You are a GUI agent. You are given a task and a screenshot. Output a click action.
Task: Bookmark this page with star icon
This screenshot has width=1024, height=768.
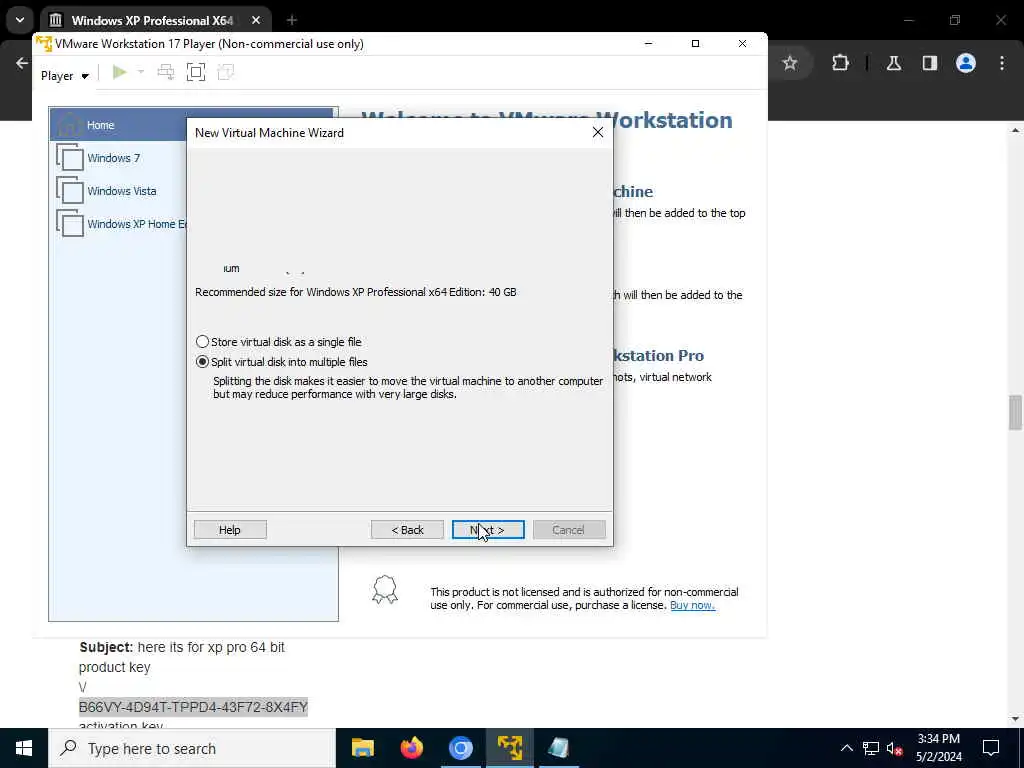click(790, 63)
